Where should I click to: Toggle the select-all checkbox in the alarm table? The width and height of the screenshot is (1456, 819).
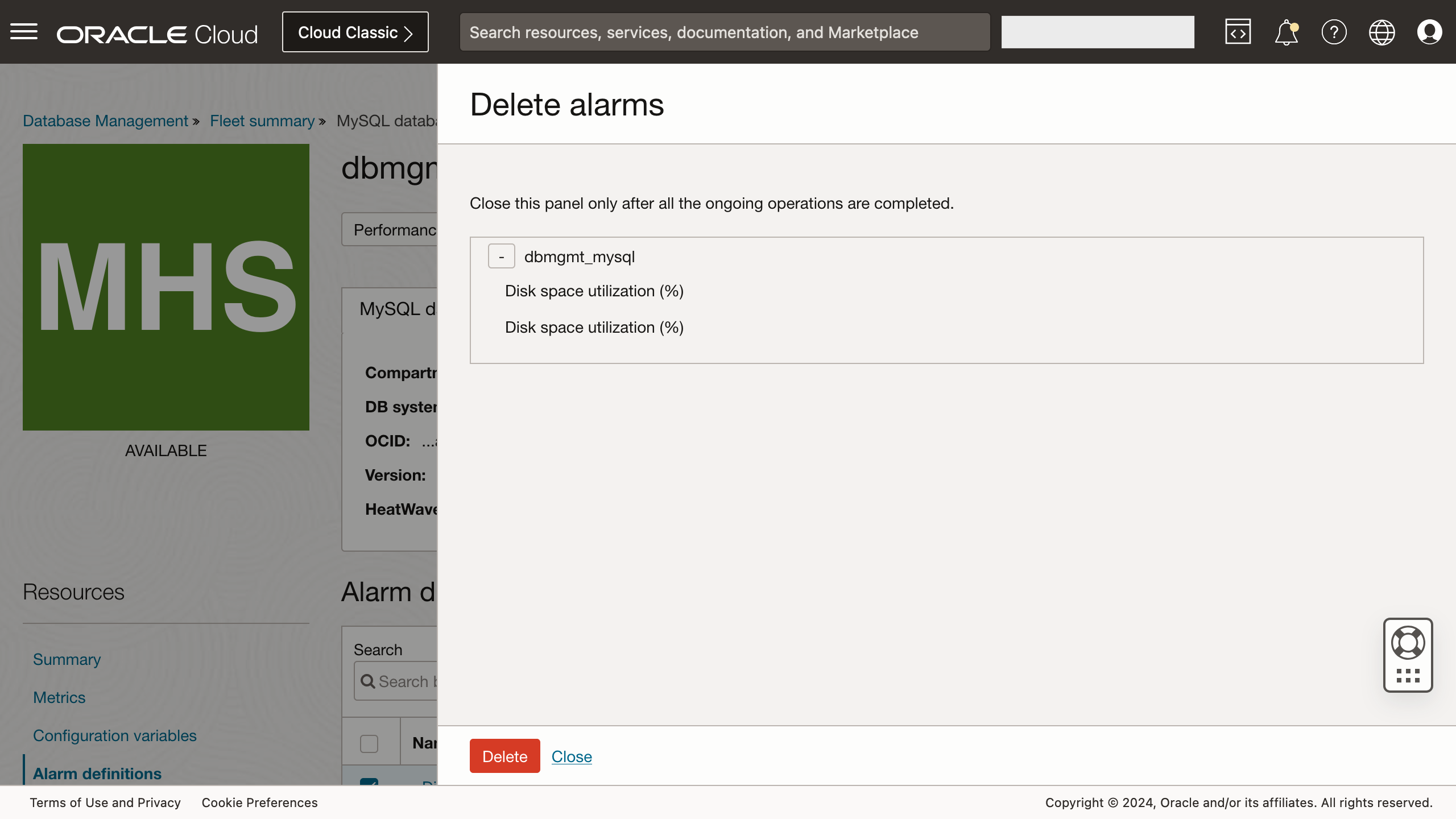(370, 743)
